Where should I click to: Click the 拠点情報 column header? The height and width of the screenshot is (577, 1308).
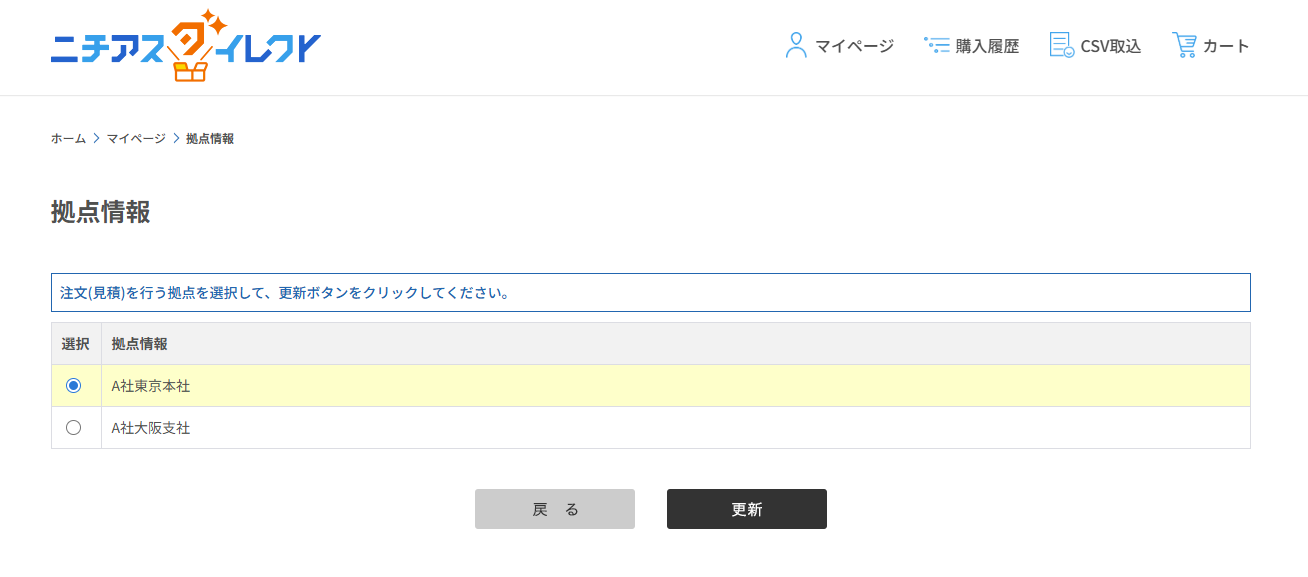pos(140,344)
